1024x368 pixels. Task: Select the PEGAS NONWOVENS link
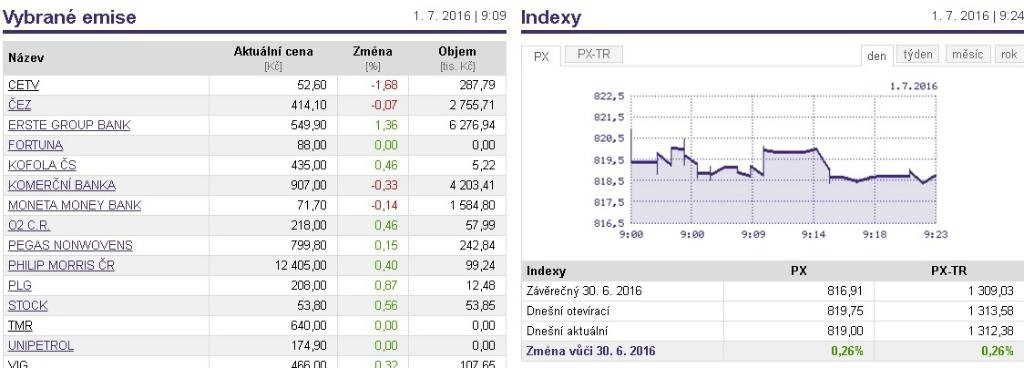click(70, 245)
